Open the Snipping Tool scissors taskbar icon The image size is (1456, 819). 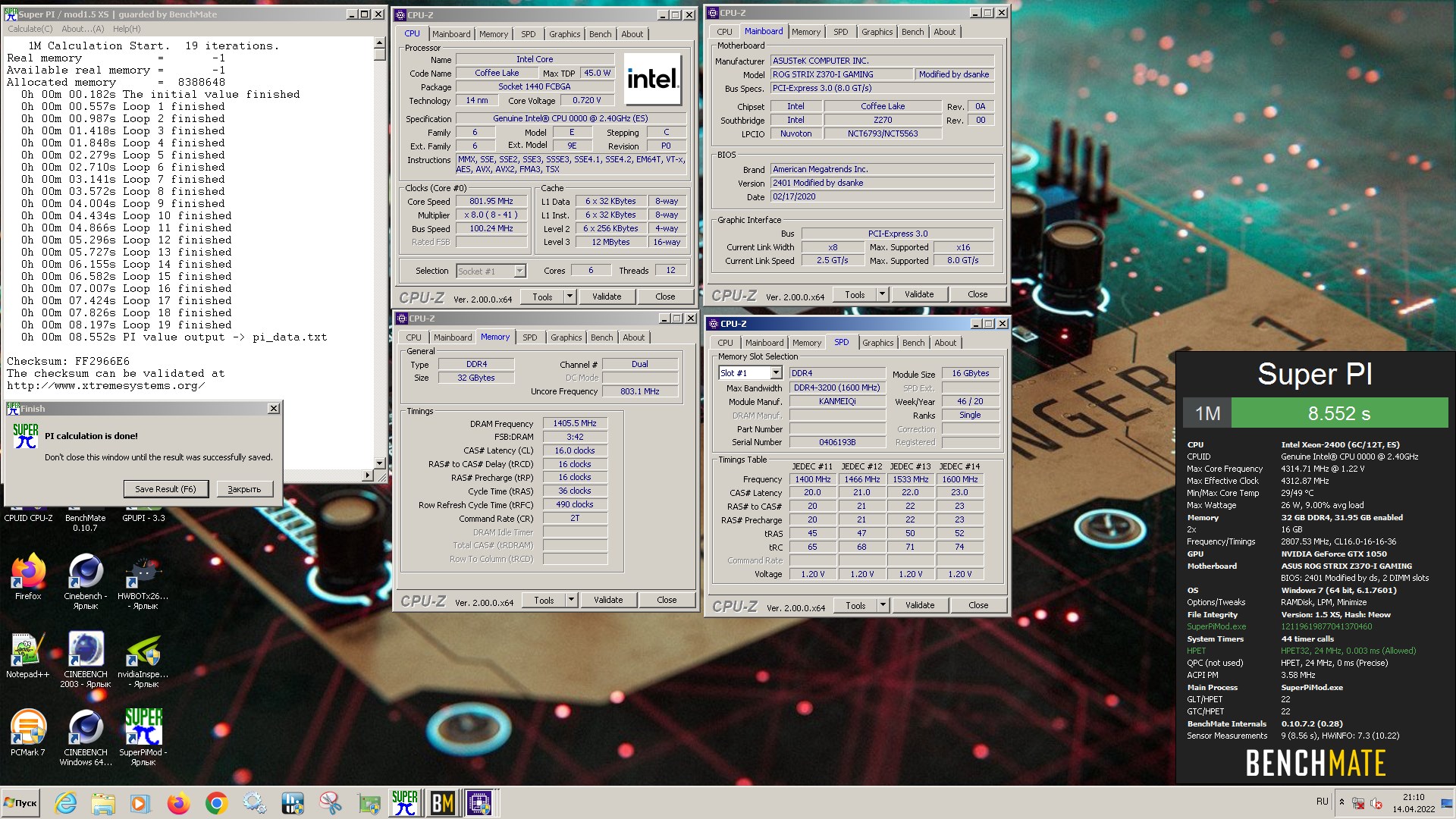pyautogui.click(x=330, y=803)
